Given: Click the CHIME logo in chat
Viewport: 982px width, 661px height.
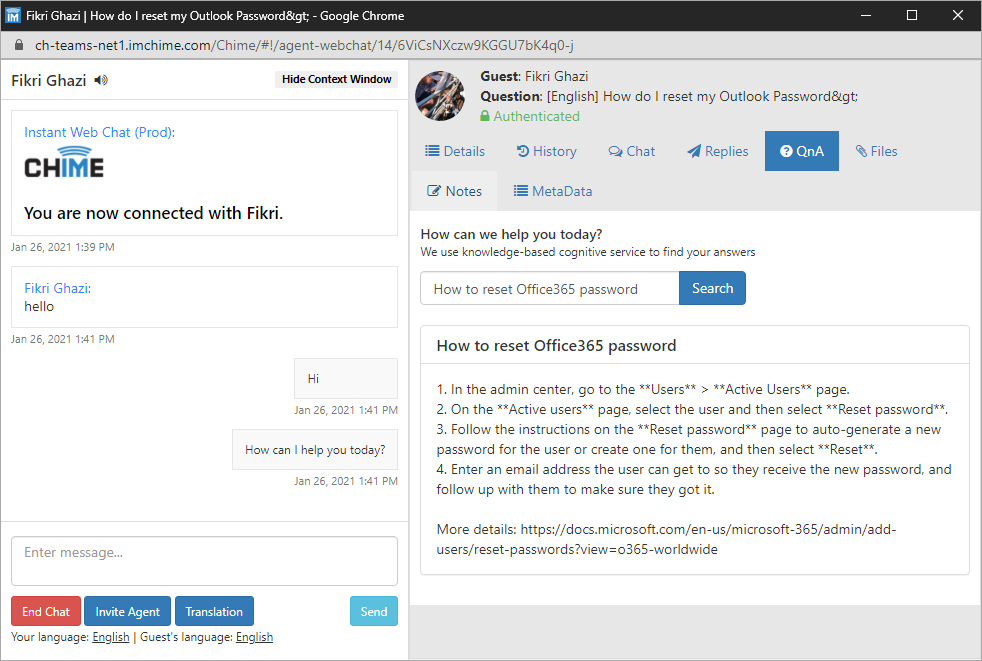Looking at the screenshot, I should pos(64,162).
